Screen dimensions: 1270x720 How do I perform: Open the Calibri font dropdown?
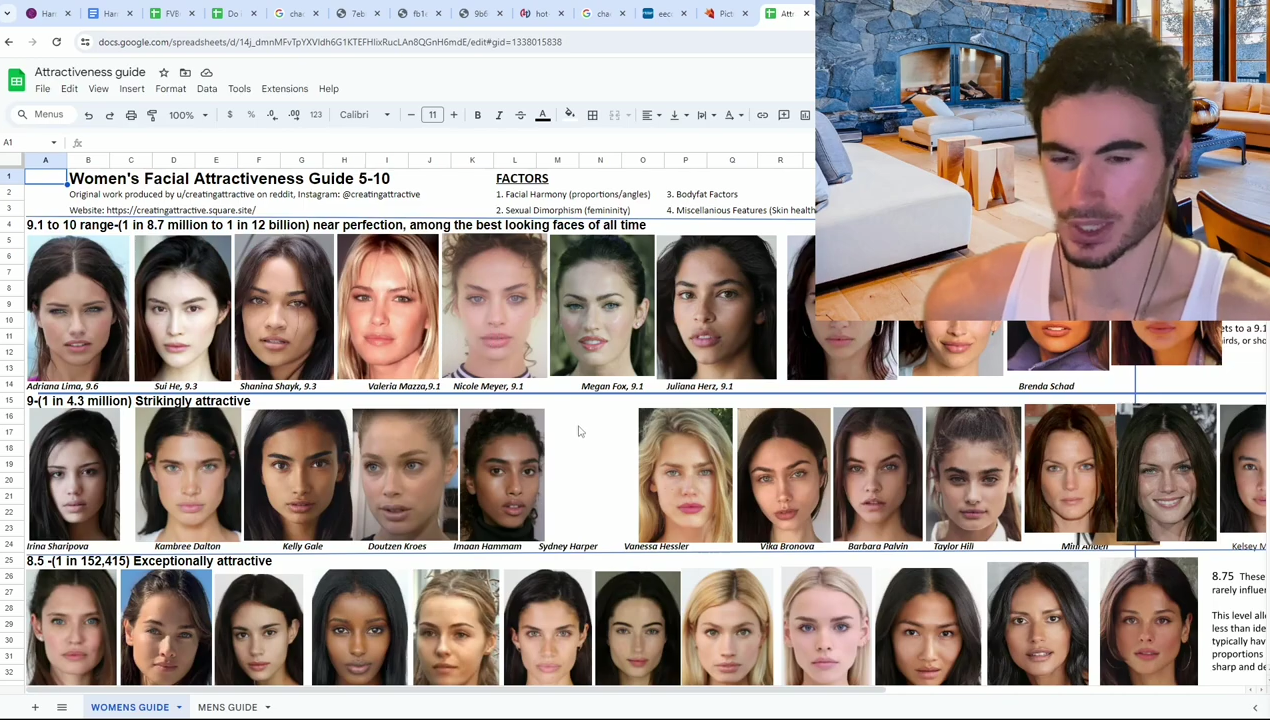point(365,115)
